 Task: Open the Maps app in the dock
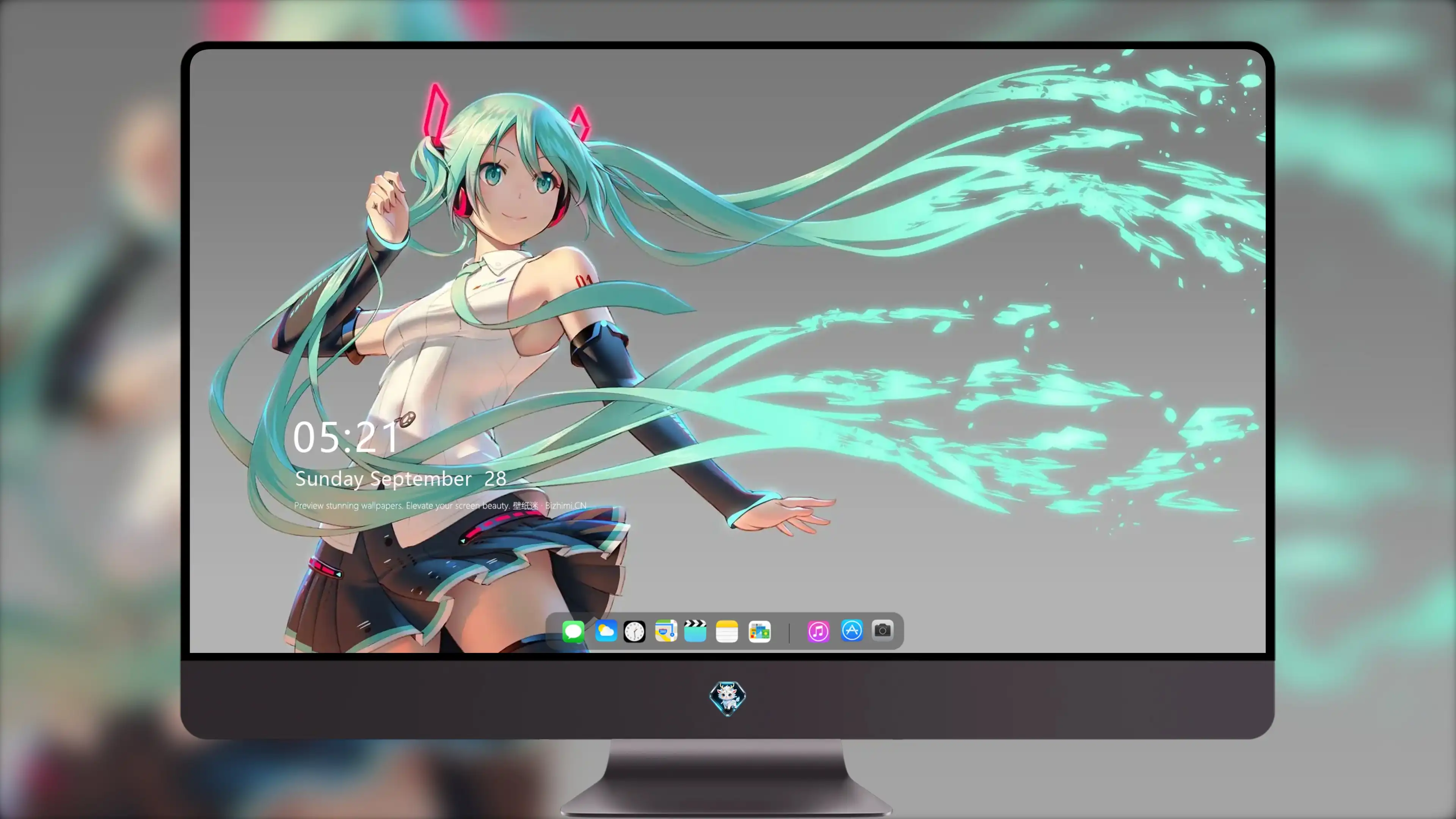click(666, 631)
